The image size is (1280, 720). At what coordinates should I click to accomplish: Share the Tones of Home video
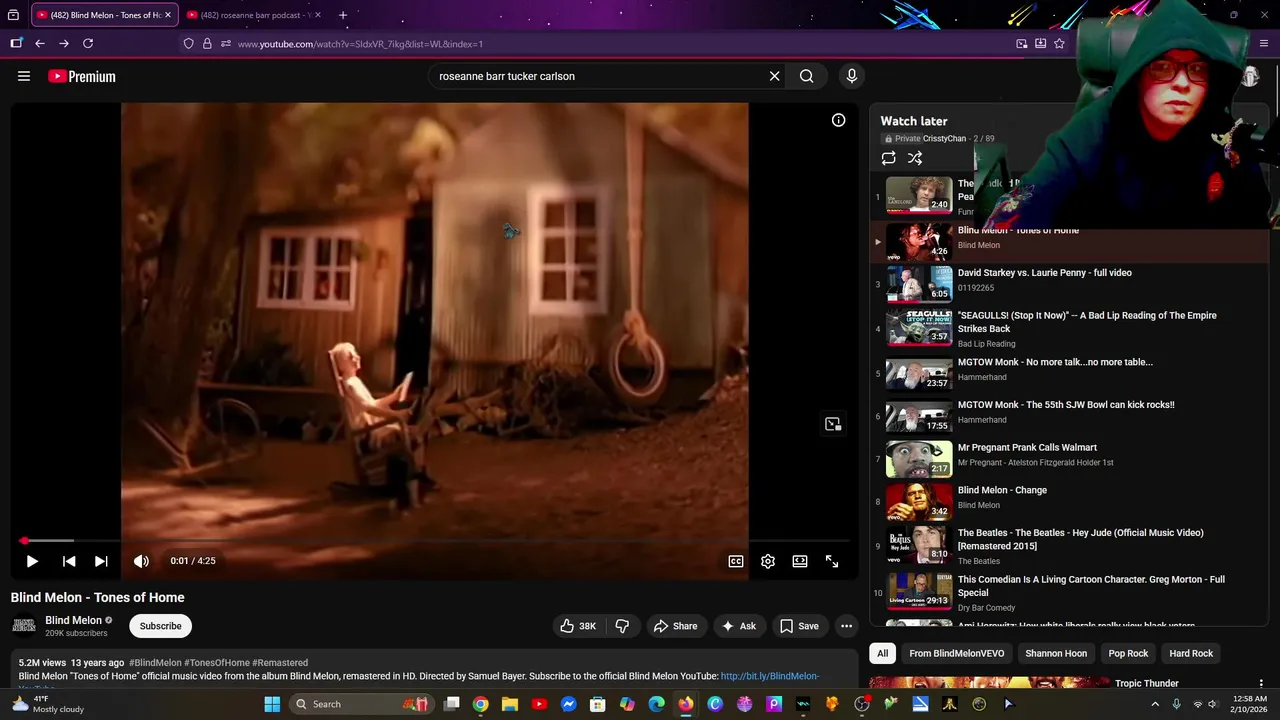[676, 626]
